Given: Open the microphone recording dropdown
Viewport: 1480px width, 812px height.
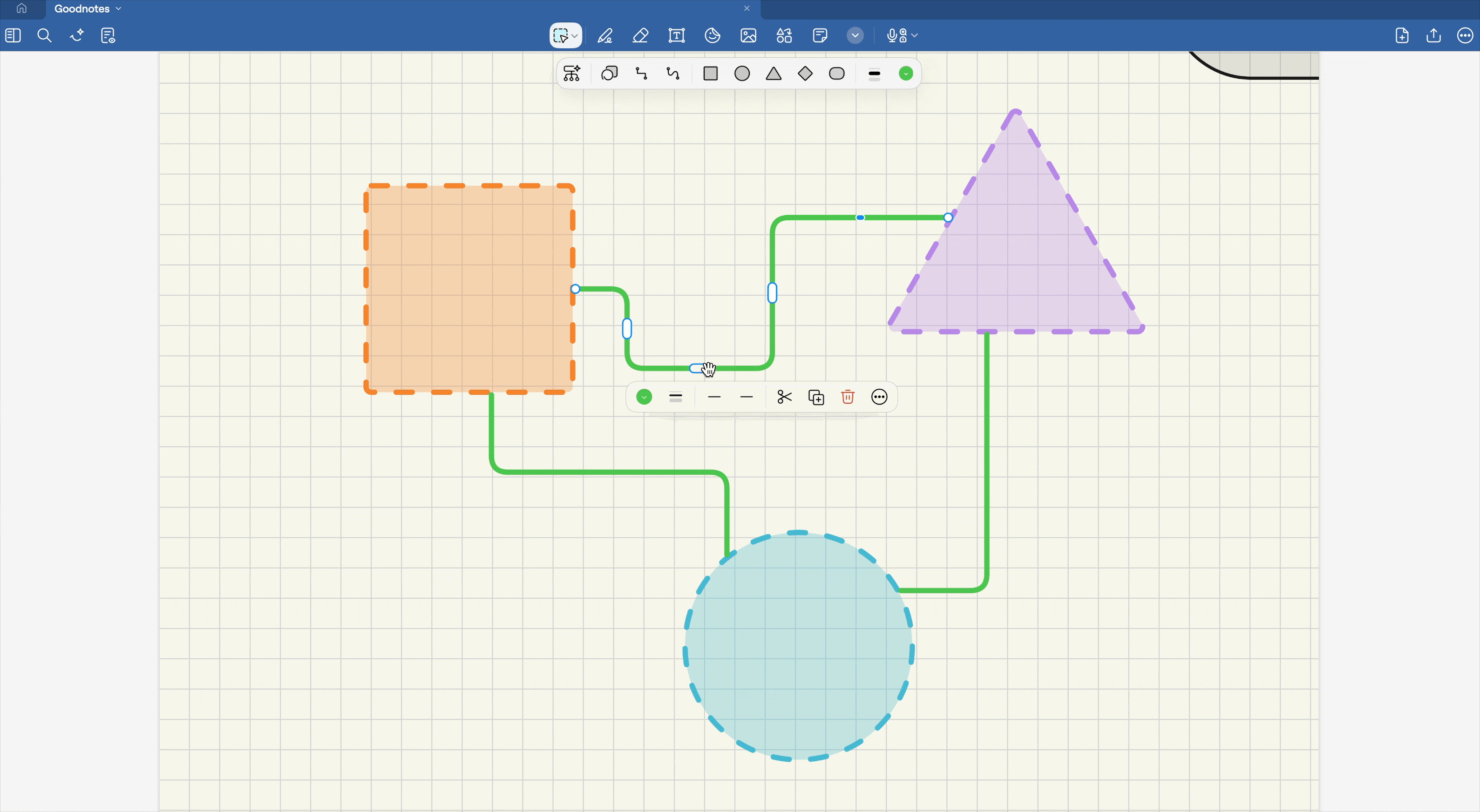Looking at the screenshot, I should [902, 35].
